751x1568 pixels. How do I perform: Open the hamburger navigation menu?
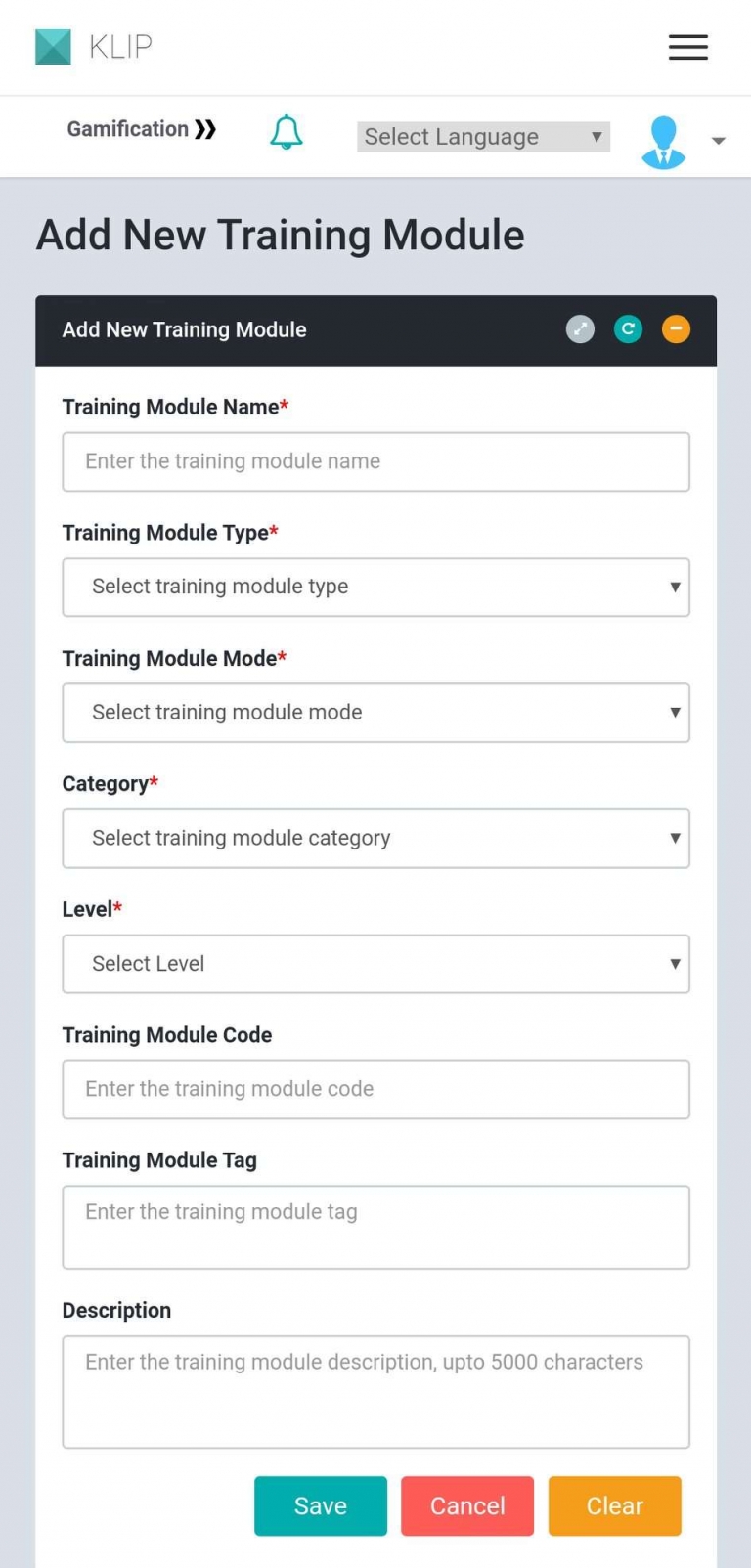tap(687, 47)
